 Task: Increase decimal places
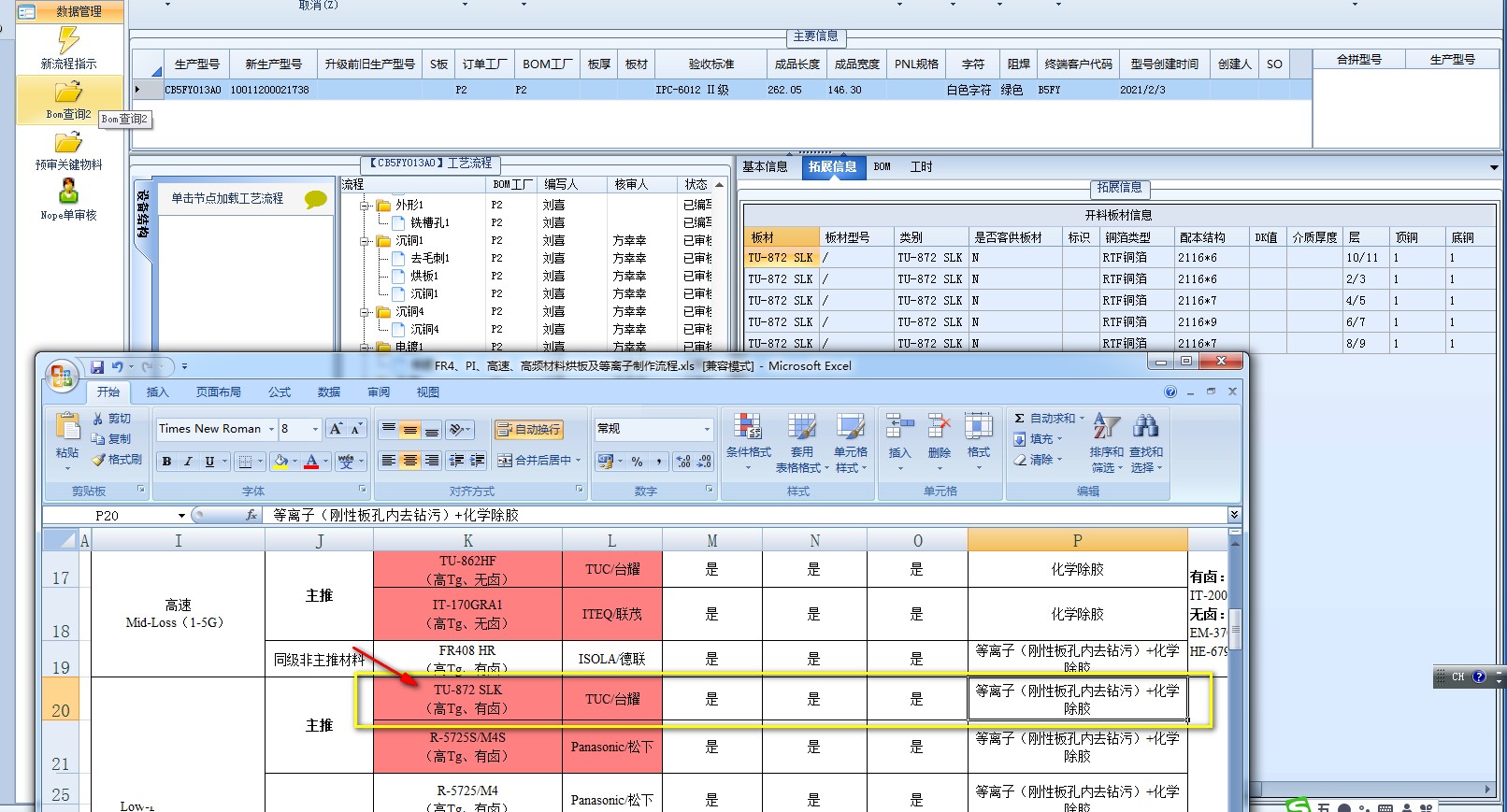(x=683, y=461)
